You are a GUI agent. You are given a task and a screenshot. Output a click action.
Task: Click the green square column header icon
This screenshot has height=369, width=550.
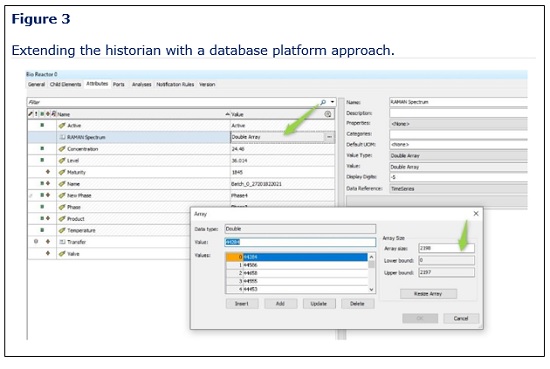pos(42,114)
